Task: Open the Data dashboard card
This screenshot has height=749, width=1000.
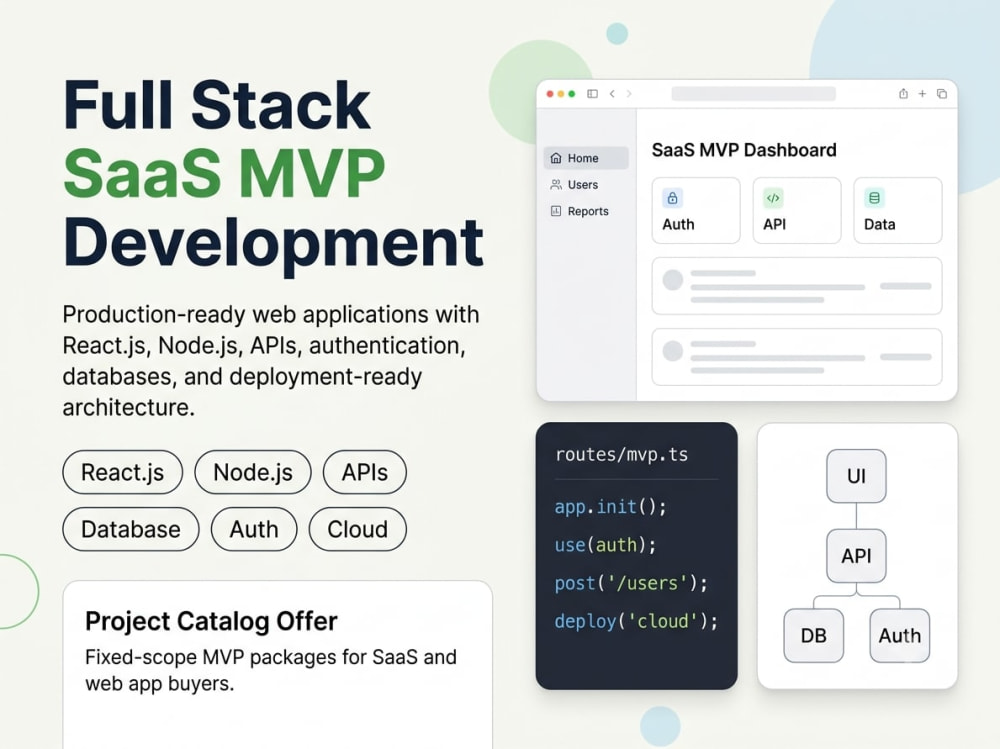Action: click(898, 211)
